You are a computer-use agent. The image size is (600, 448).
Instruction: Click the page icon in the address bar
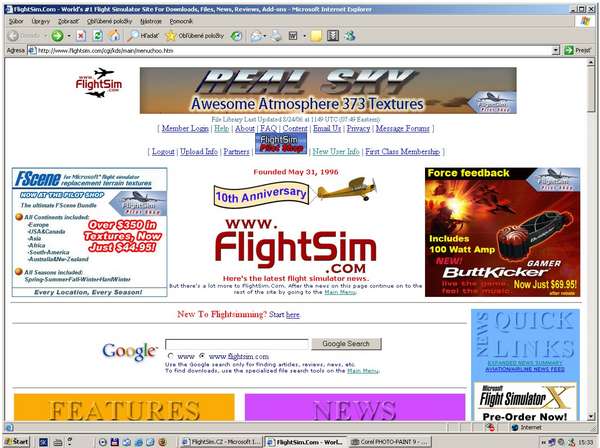point(32,51)
